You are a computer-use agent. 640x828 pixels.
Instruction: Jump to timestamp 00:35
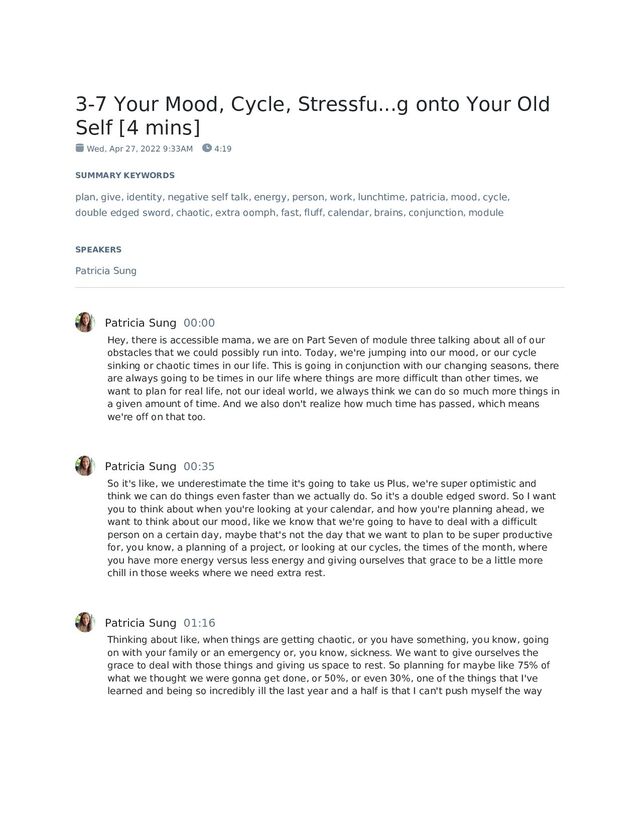[199, 467]
